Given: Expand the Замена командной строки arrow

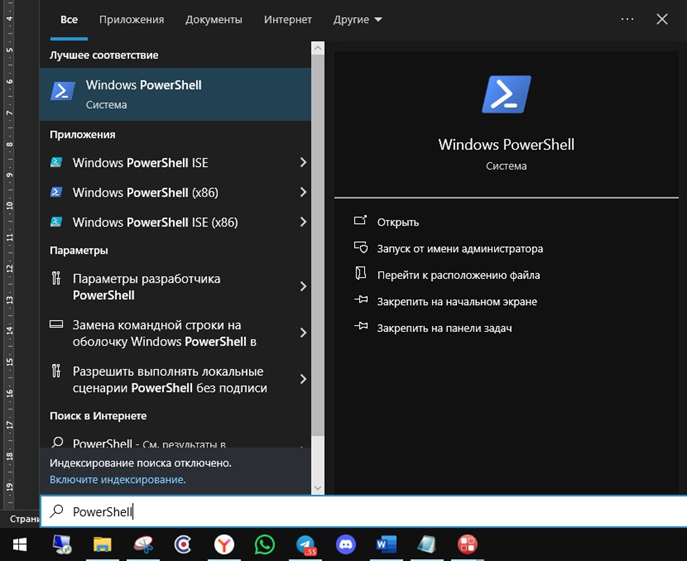Looking at the screenshot, I should pyautogui.click(x=303, y=333).
